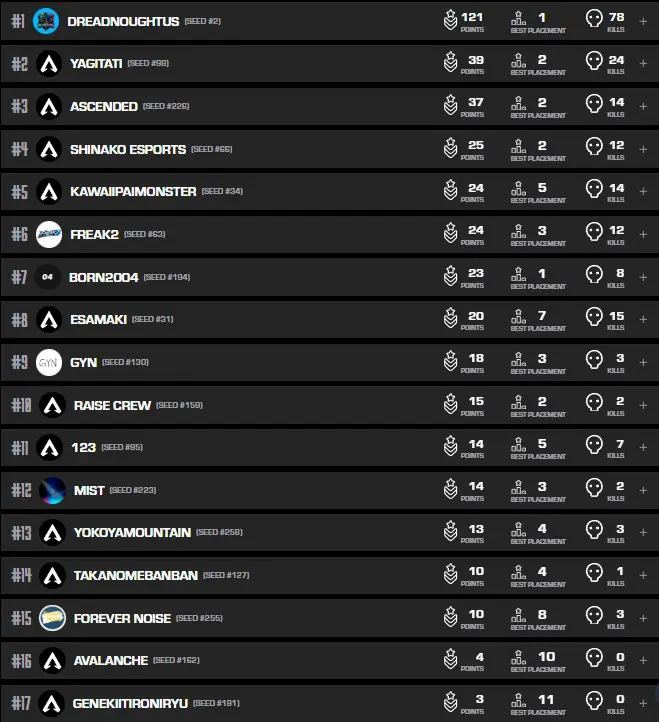Screen dimensions: 659x722
Task: Click the #3 rank number for ASCENDED
Action: [x=19, y=106]
